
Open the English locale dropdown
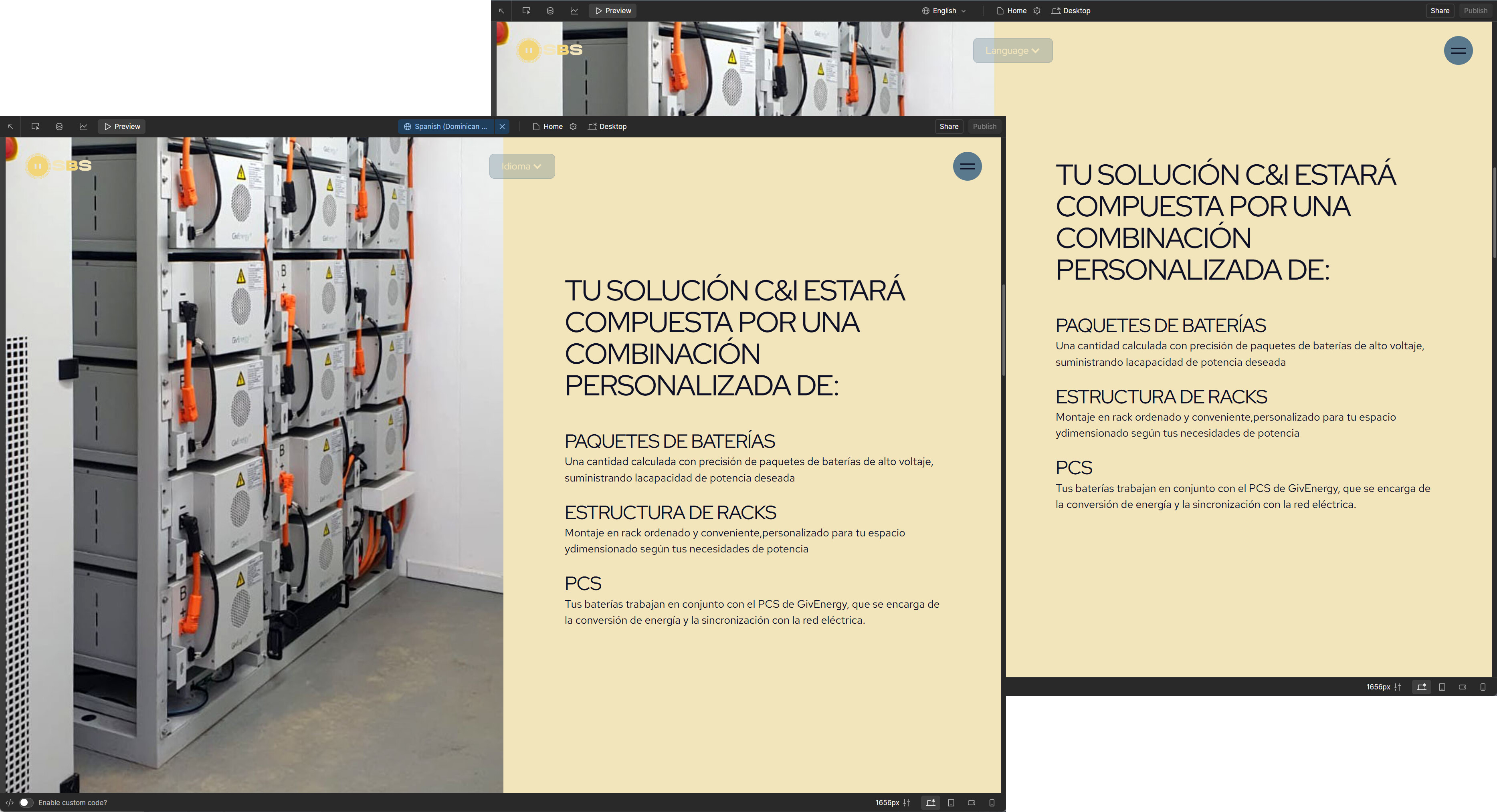pyautogui.click(x=944, y=11)
